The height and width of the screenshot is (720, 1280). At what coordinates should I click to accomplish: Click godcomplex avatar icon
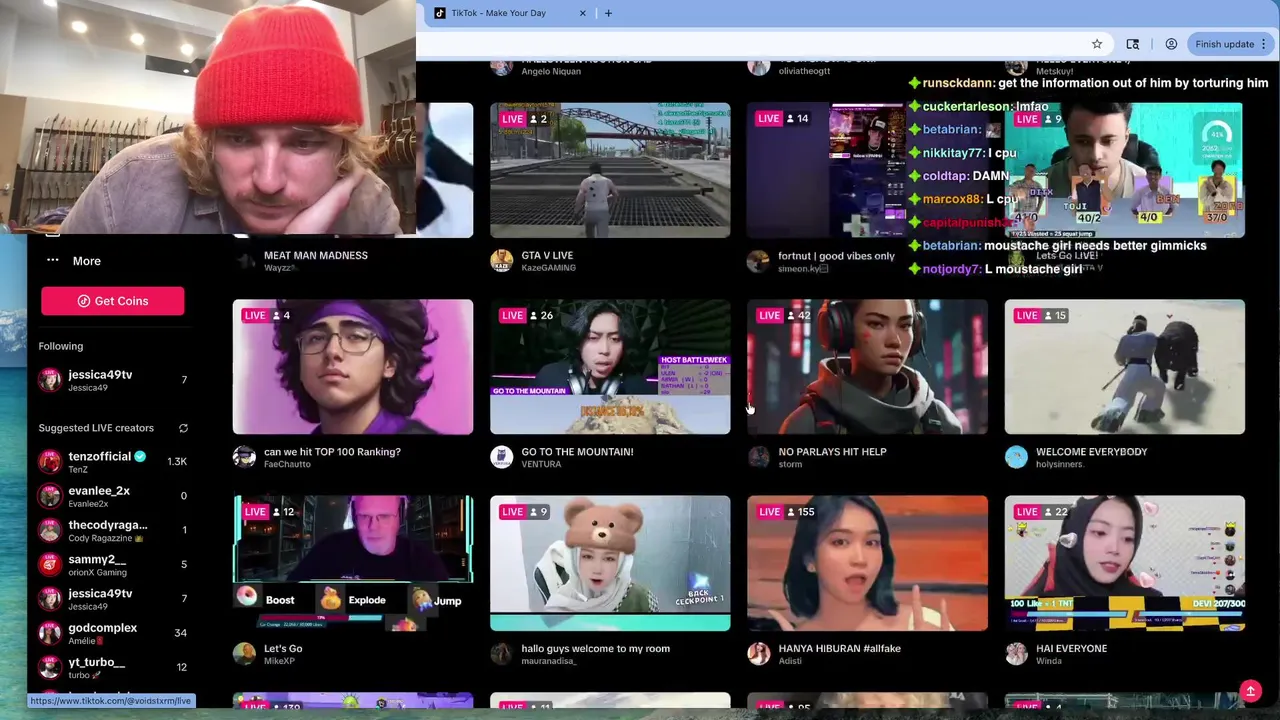coord(50,633)
